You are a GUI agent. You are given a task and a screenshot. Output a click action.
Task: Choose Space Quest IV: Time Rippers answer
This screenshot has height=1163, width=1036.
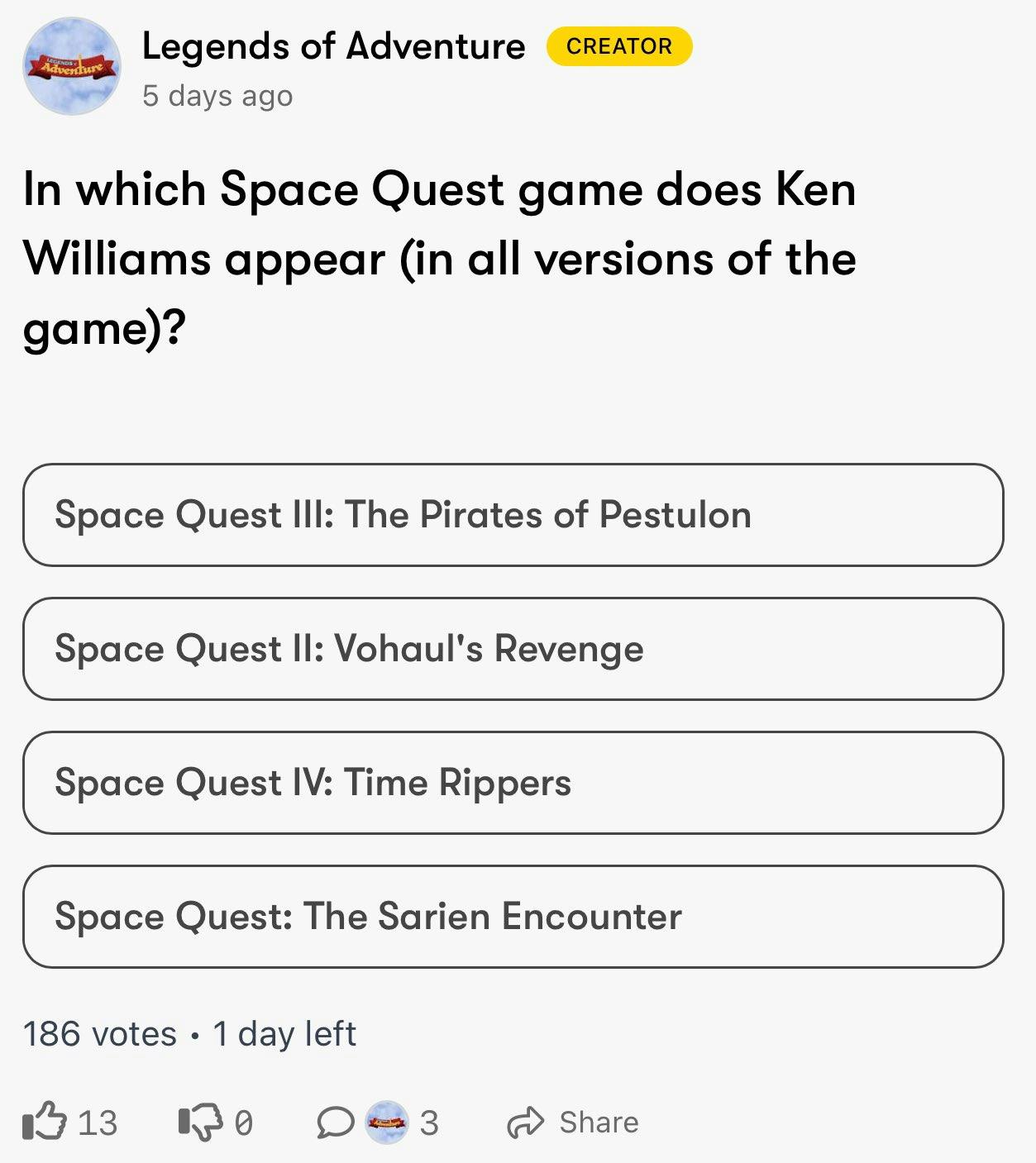point(513,783)
